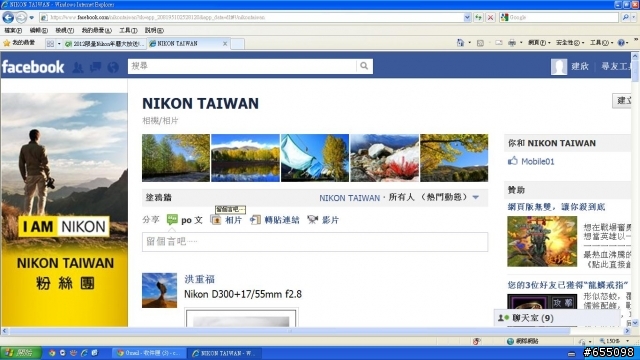Click the Facebook 搜尋 search field
640x360 pixels.
point(242,66)
